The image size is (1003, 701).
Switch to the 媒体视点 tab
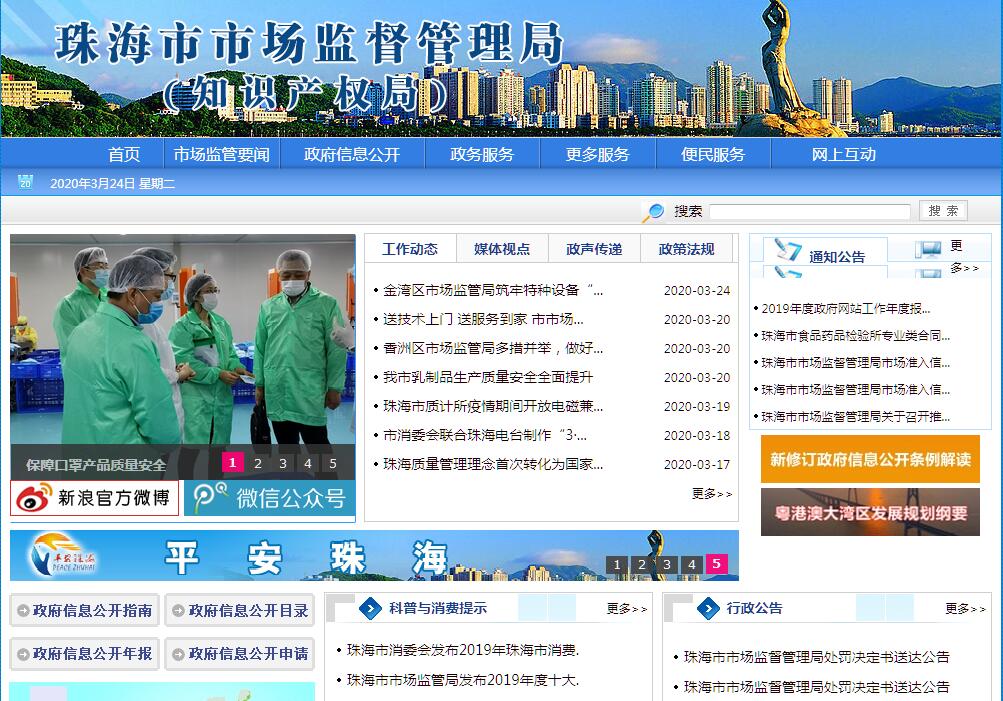[502, 249]
